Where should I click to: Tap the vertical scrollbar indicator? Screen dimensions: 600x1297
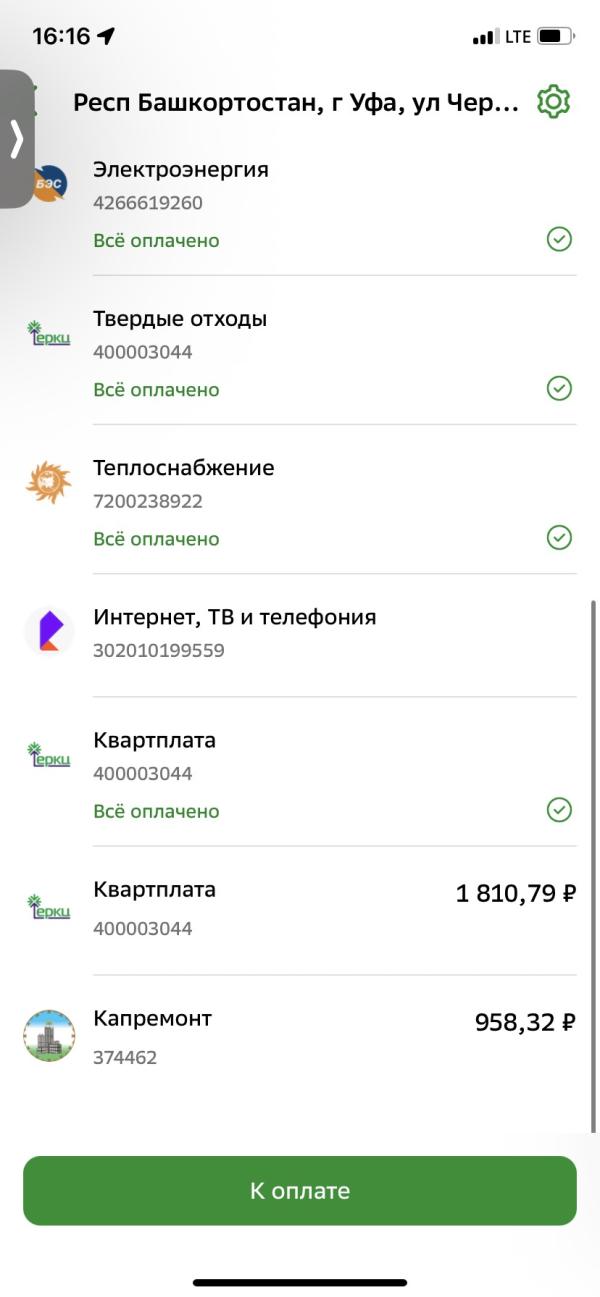coord(595,866)
